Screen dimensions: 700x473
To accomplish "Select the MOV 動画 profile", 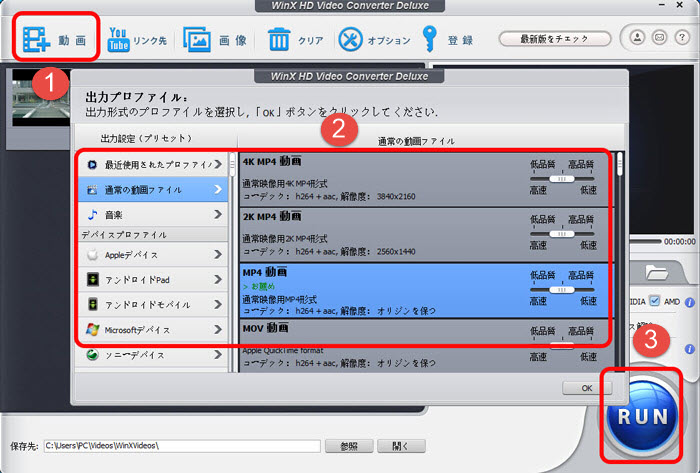I will tap(426, 346).
